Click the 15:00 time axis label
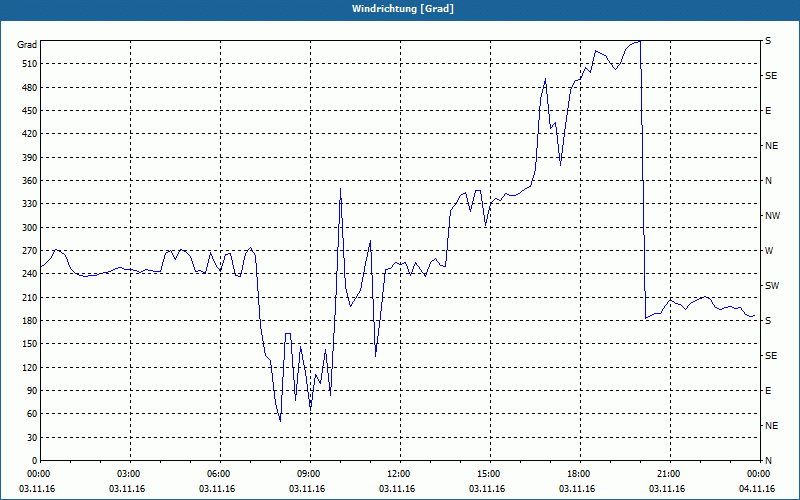 (488, 474)
